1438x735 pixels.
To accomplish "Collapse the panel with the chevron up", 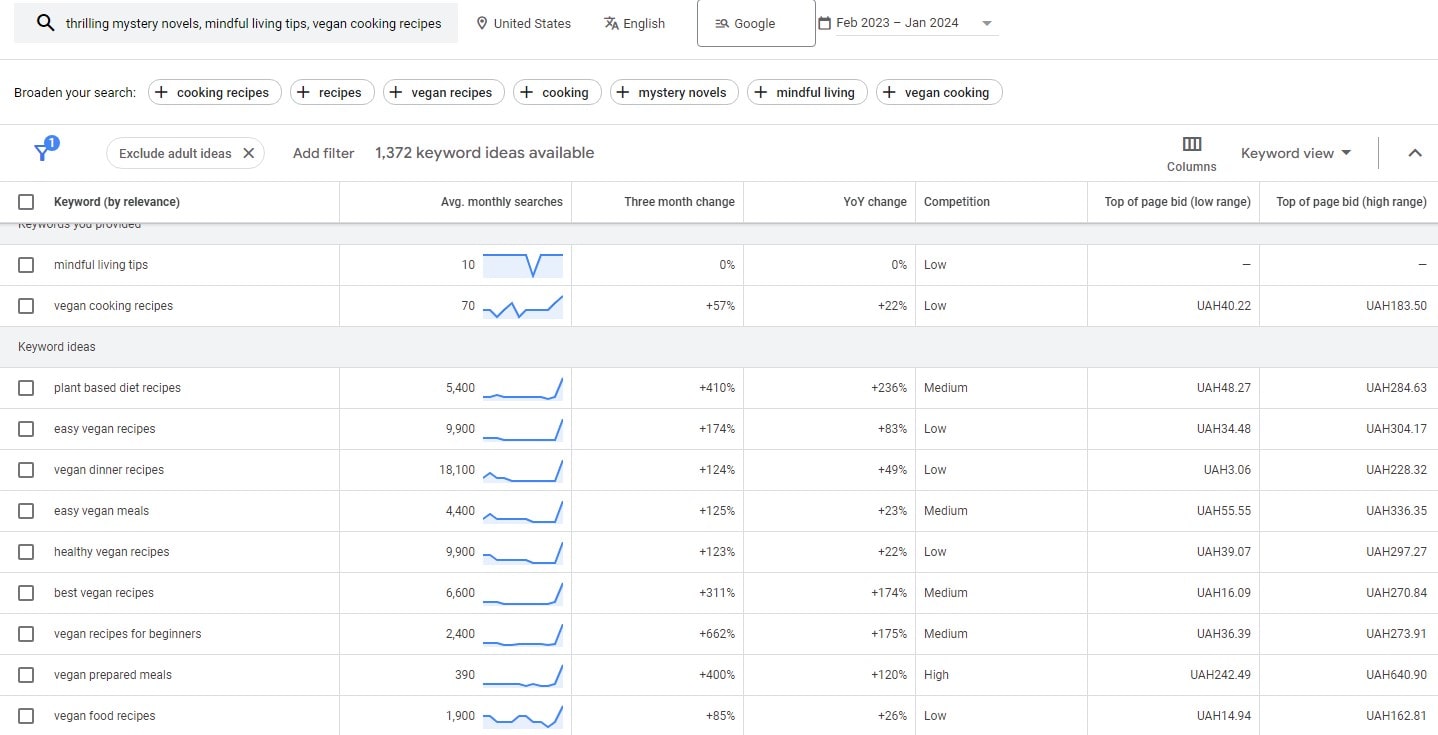I will 1415,153.
